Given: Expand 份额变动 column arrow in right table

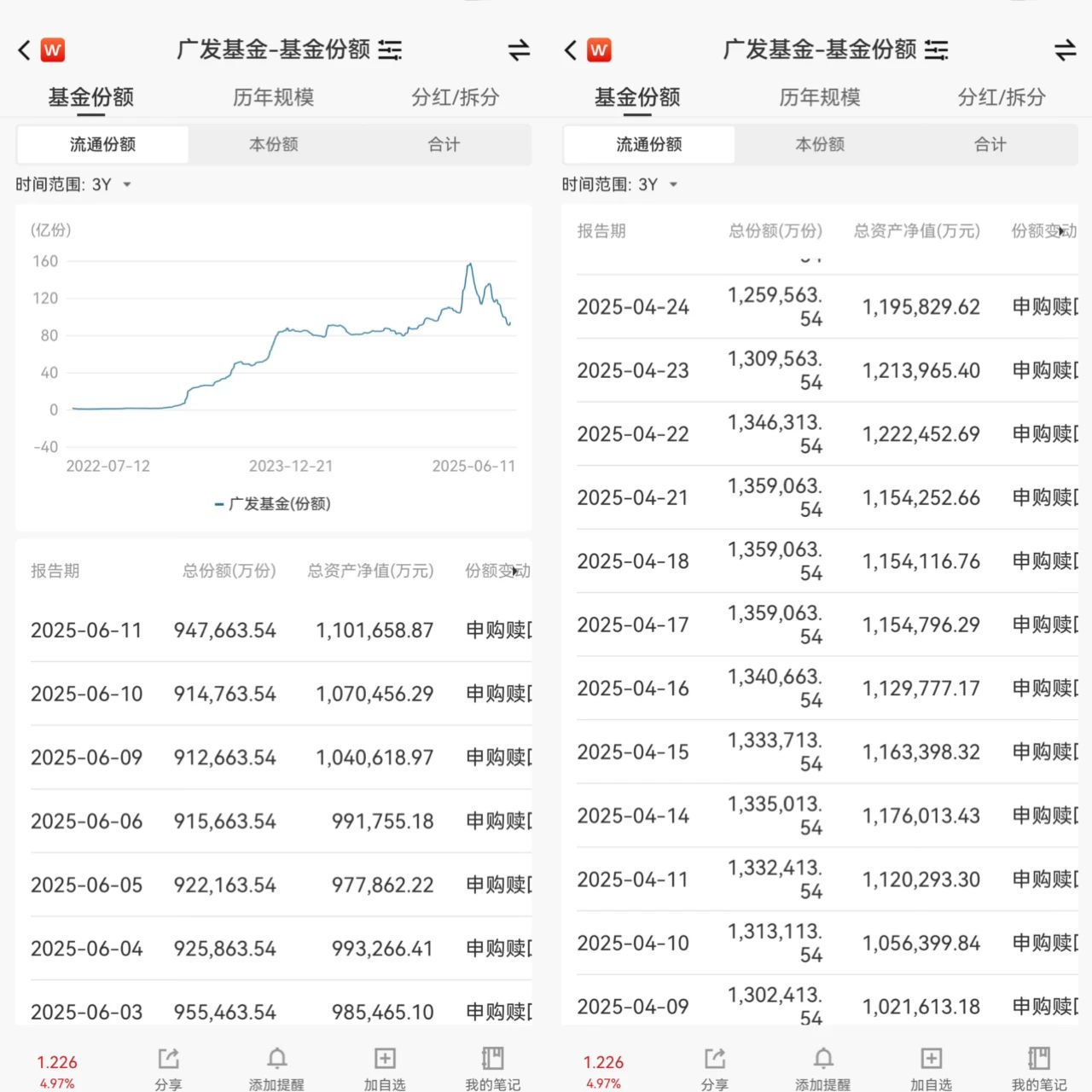Looking at the screenshot, I should [1061, 231].
